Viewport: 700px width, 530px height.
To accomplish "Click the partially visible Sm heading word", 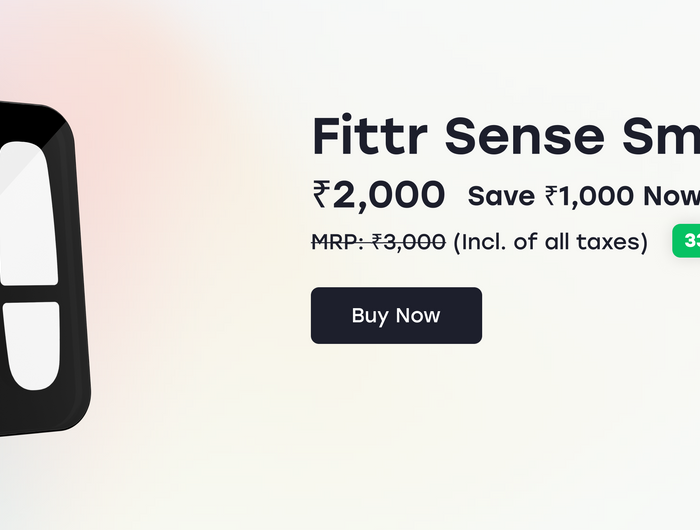I will [661, 136].
